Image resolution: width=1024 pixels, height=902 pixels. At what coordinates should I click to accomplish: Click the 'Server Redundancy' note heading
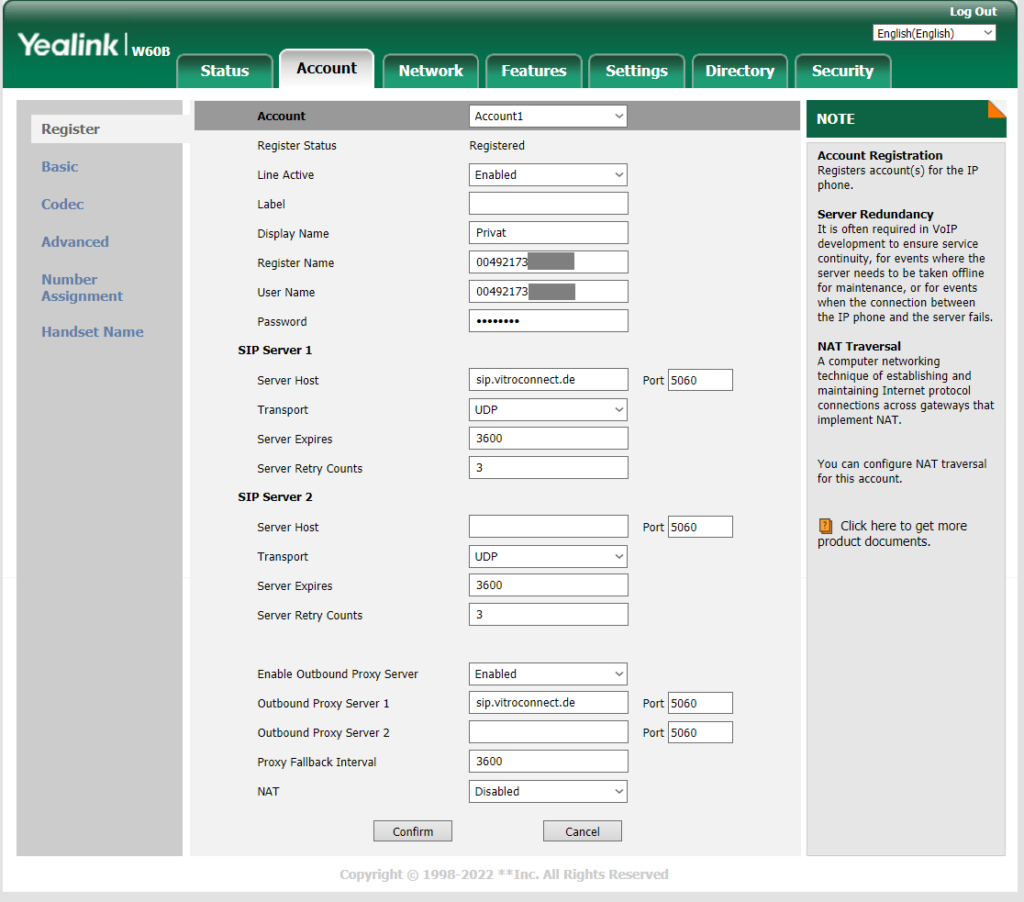tap(875, 214)
